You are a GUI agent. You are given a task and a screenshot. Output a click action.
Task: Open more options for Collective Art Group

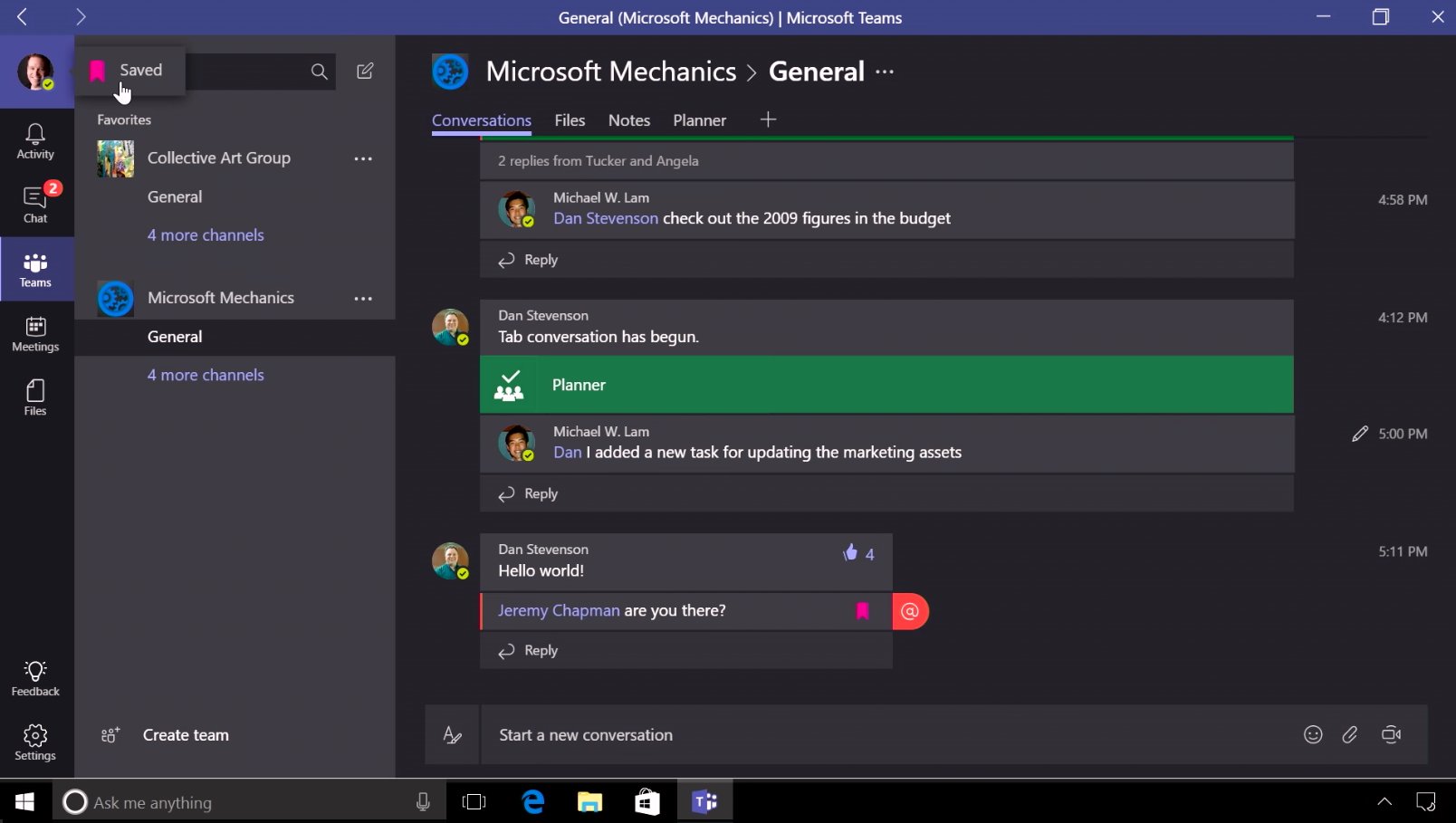point(363,158)
